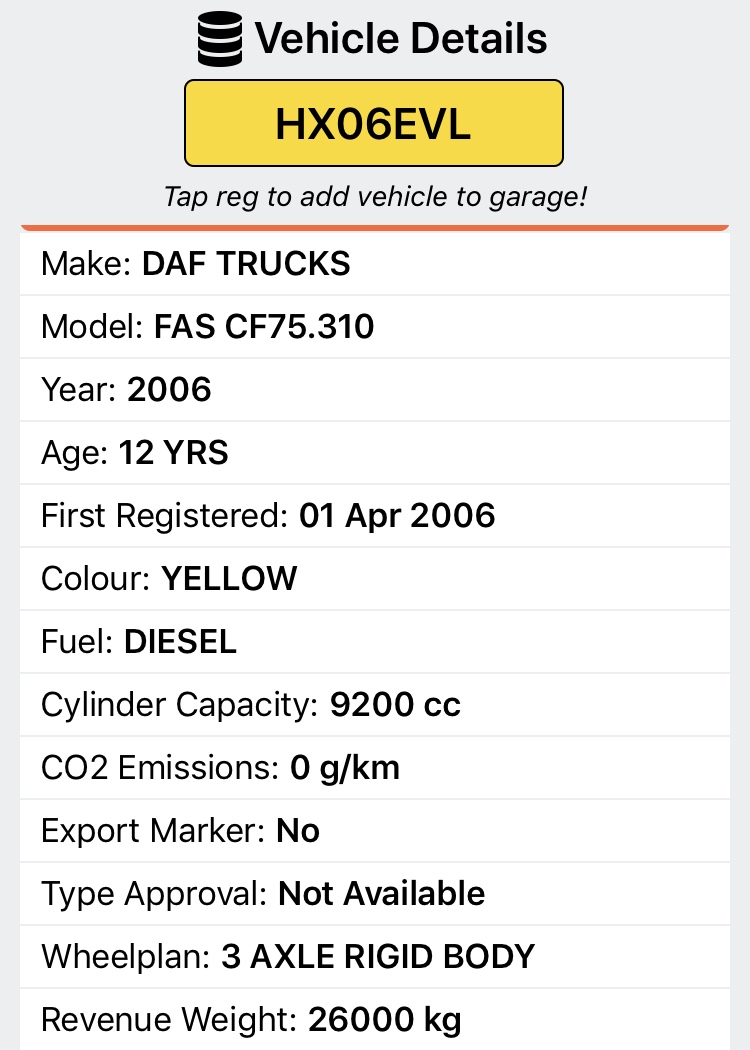The width and height of the screenshot is (750, 1050).
Task: Select the CO2 Emissions row
Action: coord(375,767)
